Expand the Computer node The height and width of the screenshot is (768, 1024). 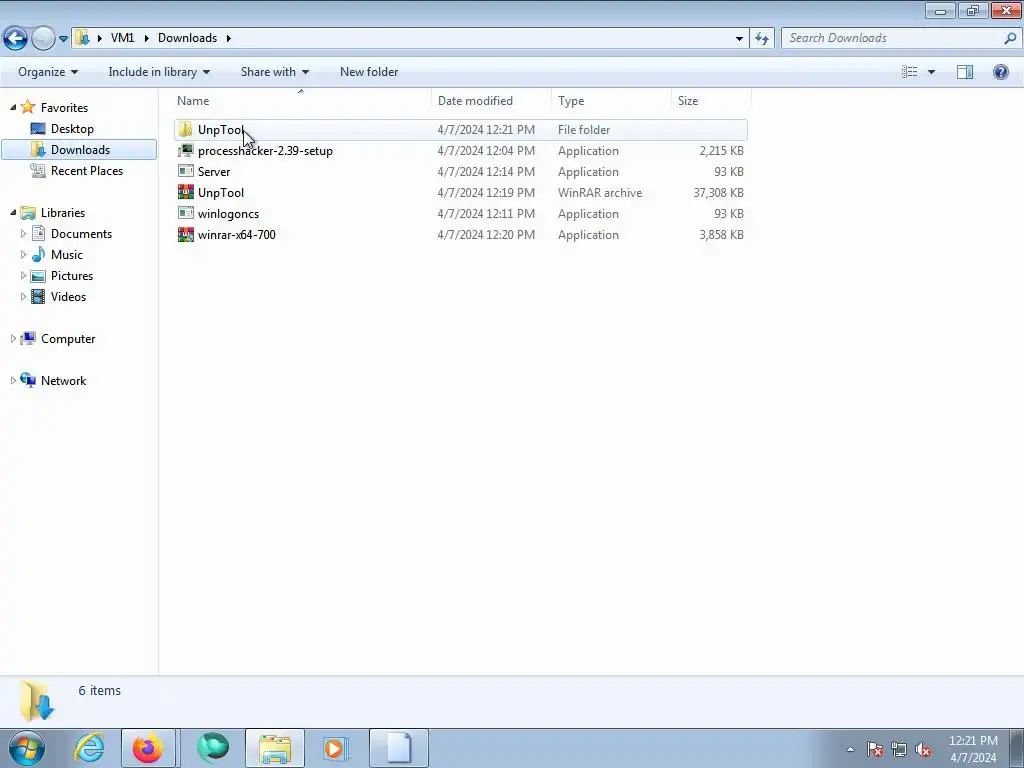tap(13, 338)
